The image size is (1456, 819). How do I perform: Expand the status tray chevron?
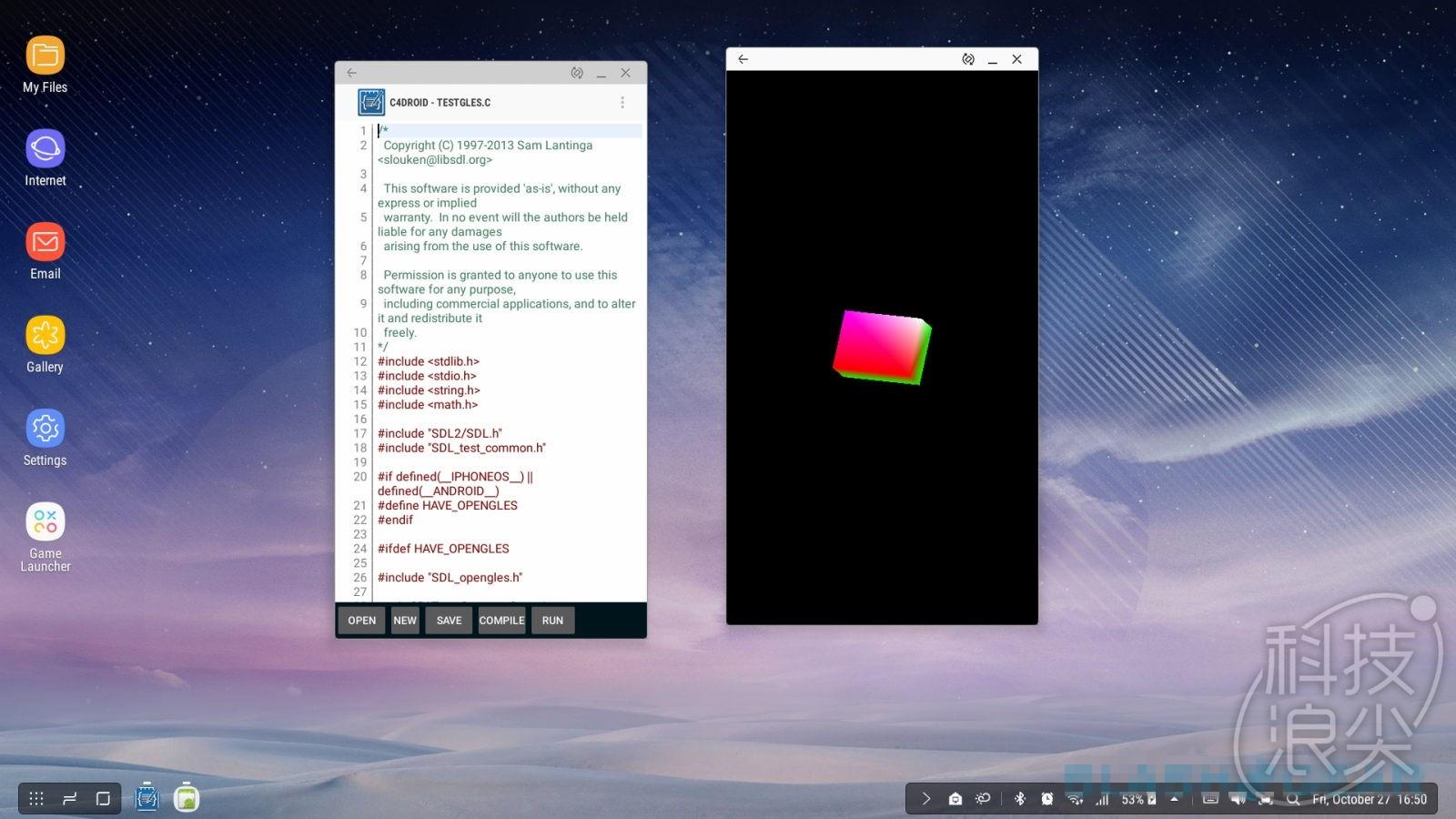[925, 799]
